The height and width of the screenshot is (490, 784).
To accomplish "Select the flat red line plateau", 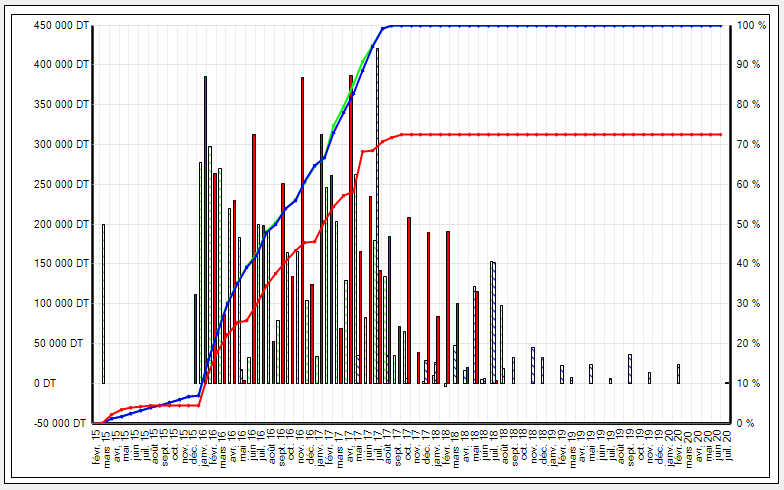I will coord(560,134).
